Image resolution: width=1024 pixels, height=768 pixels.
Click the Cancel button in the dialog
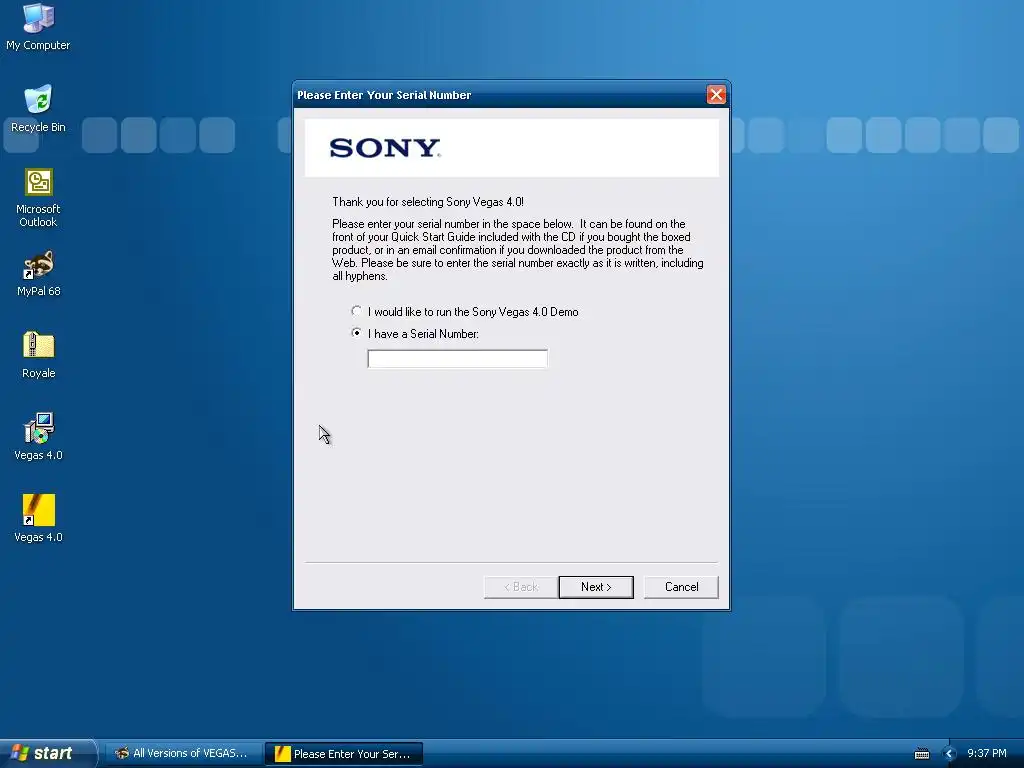(x=681, y=586)
